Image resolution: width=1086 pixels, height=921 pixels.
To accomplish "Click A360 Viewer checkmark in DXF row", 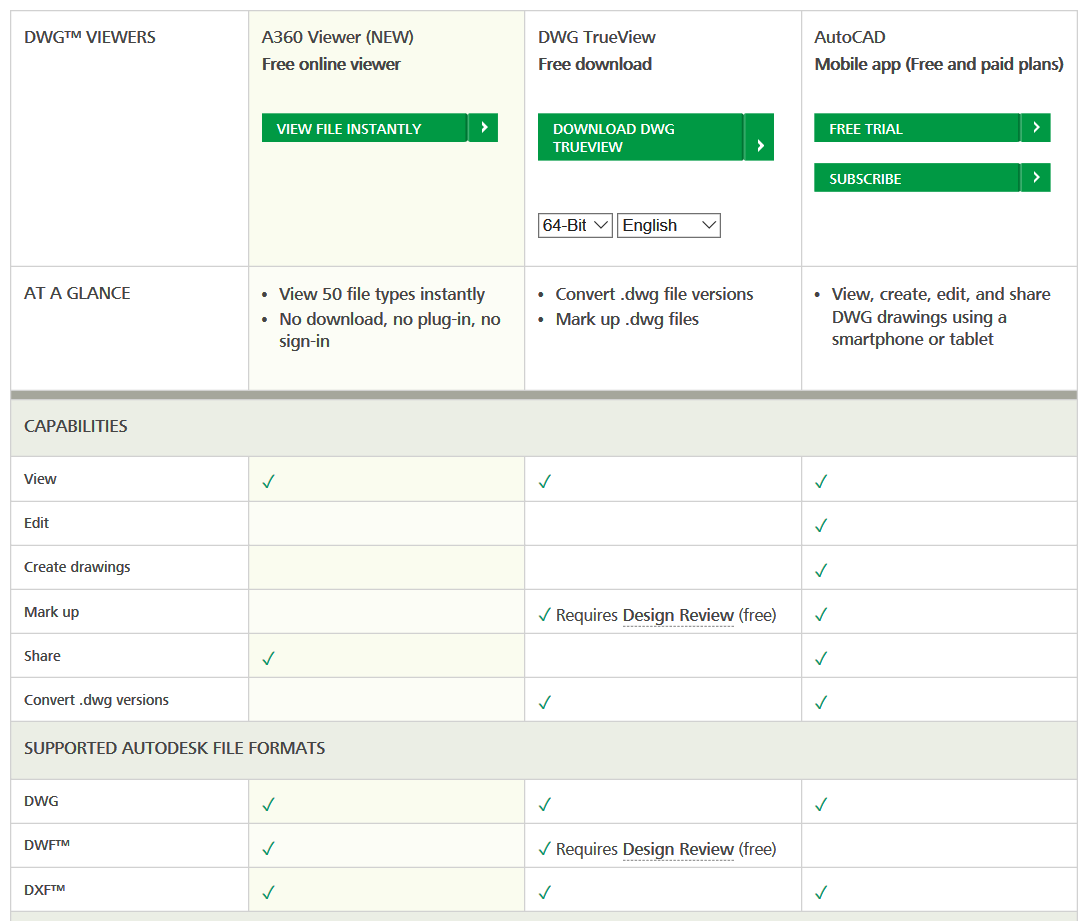I will pyautogui.click(x=269, y=893).
